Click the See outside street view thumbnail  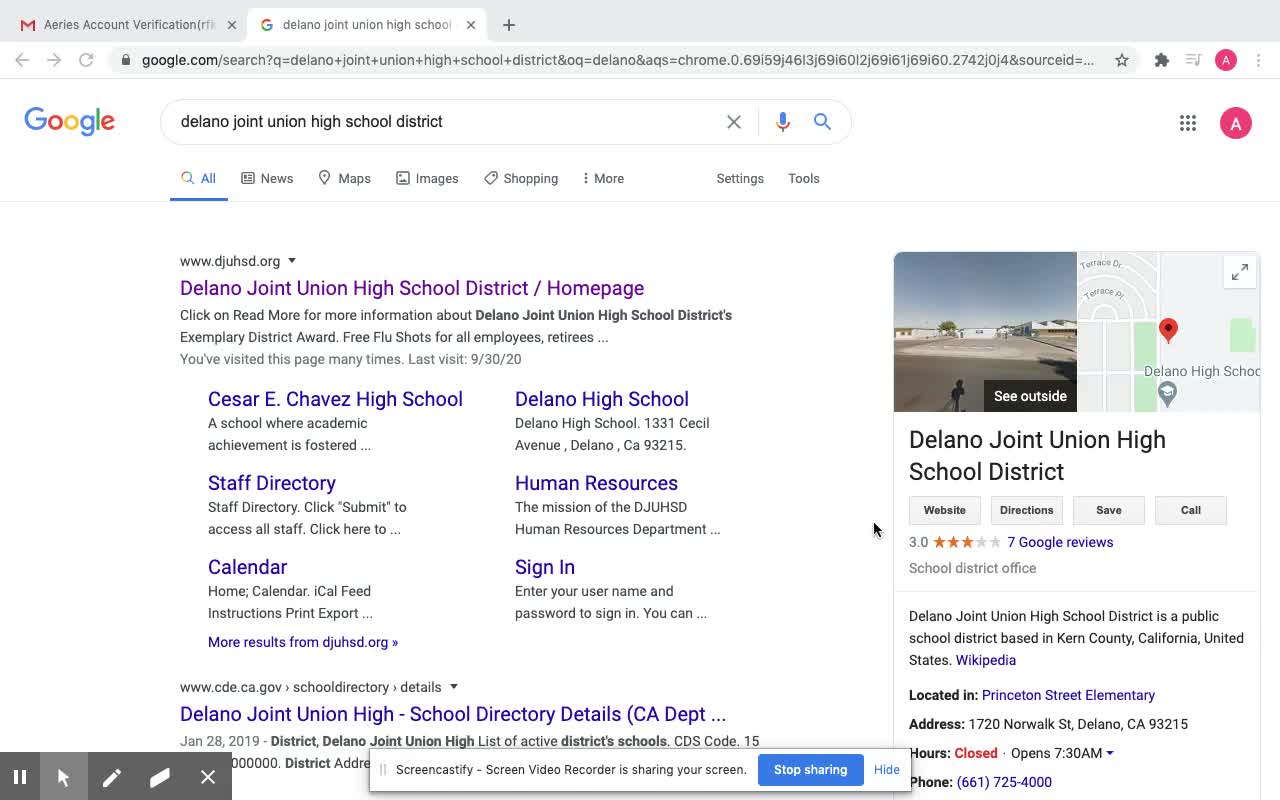(985, 332)
